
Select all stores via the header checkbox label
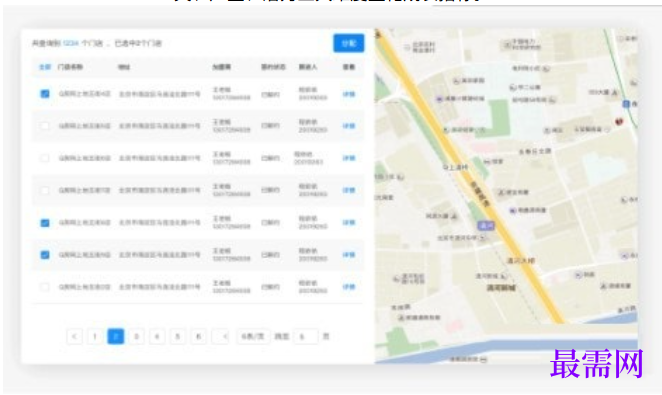(44, 67)
